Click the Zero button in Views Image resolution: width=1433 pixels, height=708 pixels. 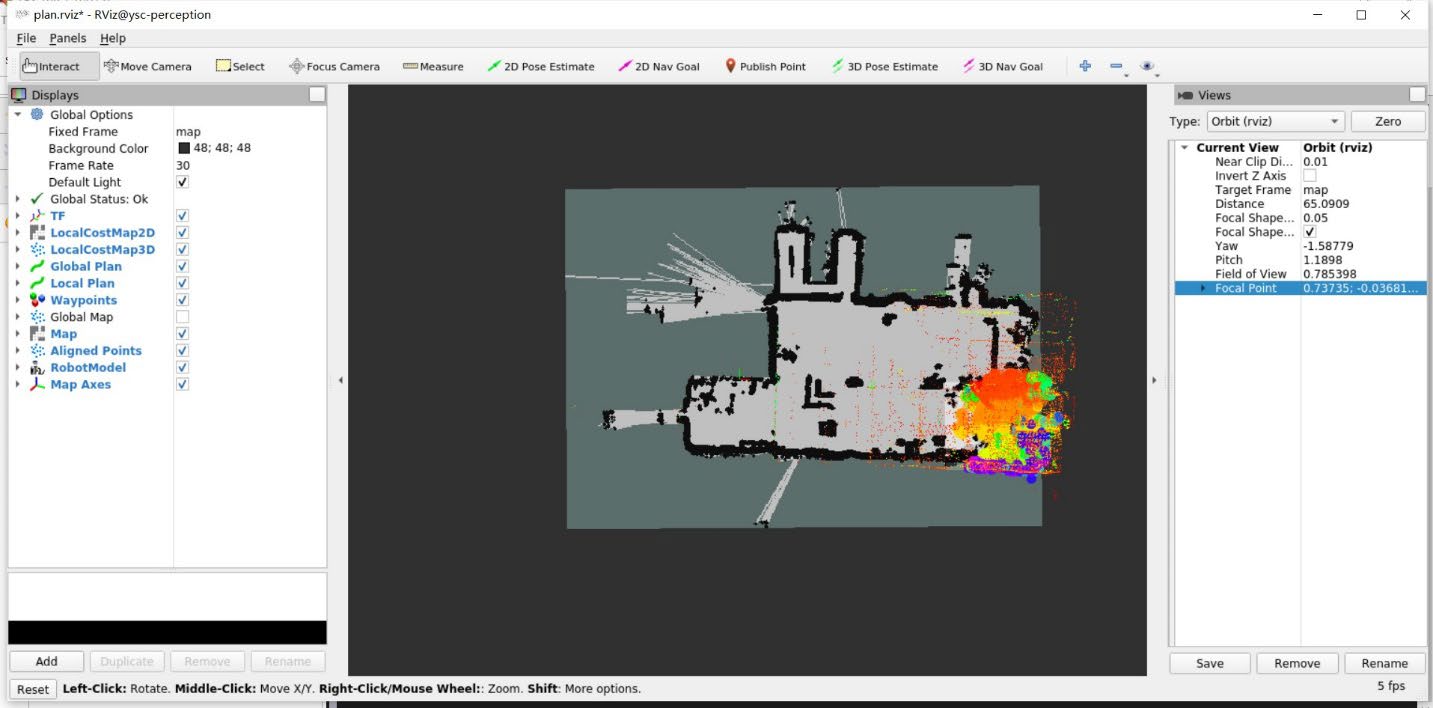coord(1388,121)
